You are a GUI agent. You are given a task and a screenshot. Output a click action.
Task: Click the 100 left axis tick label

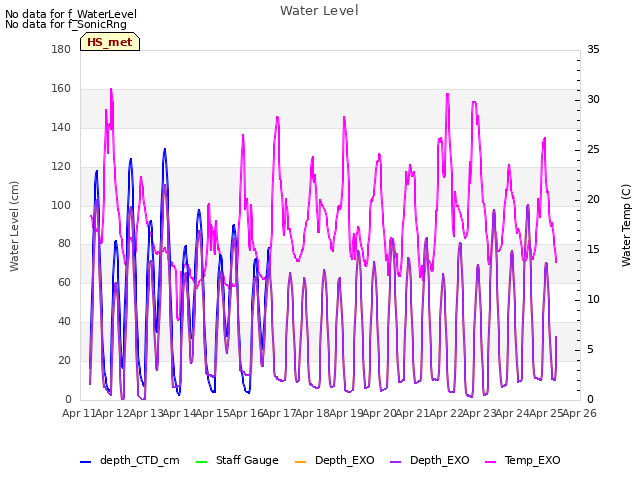coord(61,205)
